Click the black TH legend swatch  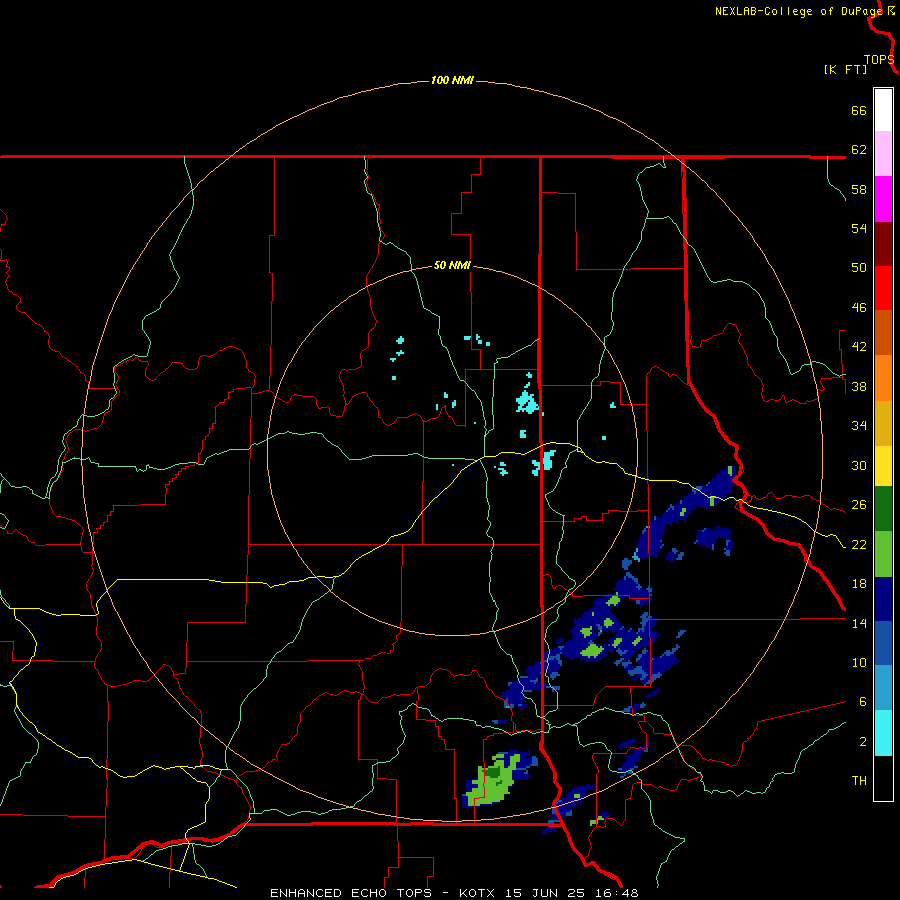point(883,778)
